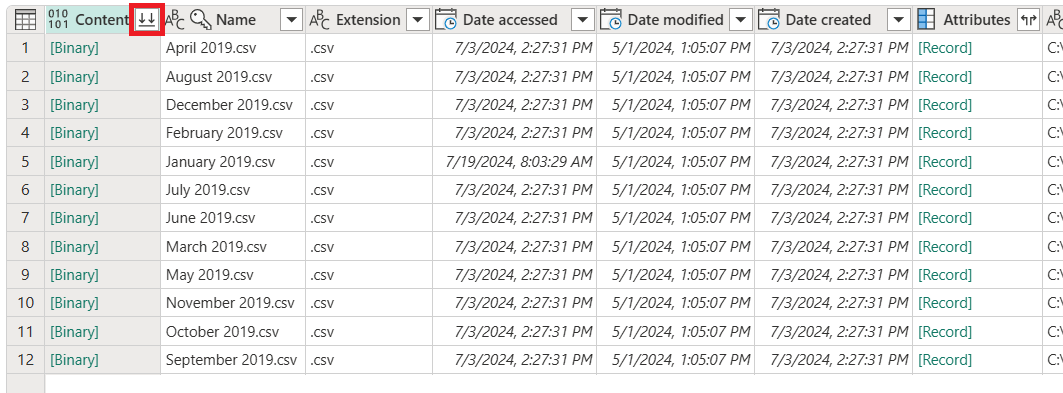
Task: Select row number 12
Action: pyautogui.click(x=25, y=359)
